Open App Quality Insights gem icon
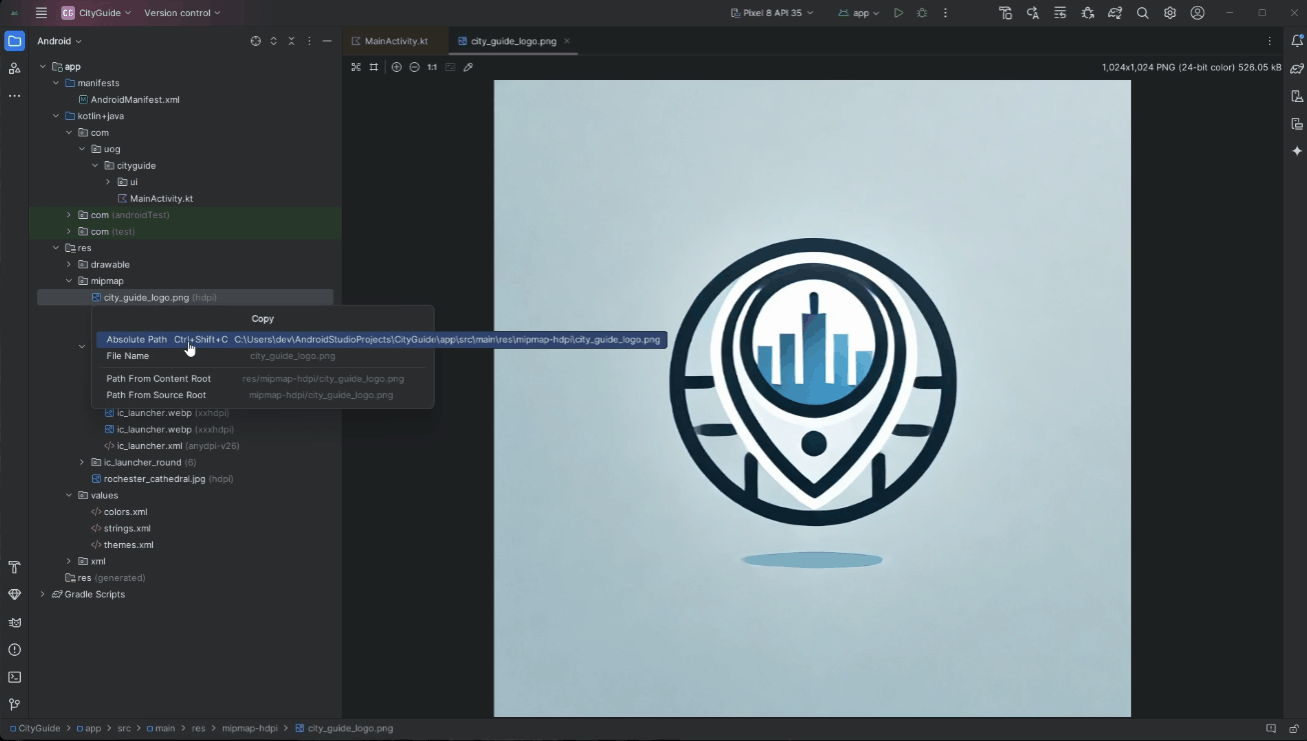Viewport: 1307px width, 741px height. pyautogui.click(x=14, y=594)
